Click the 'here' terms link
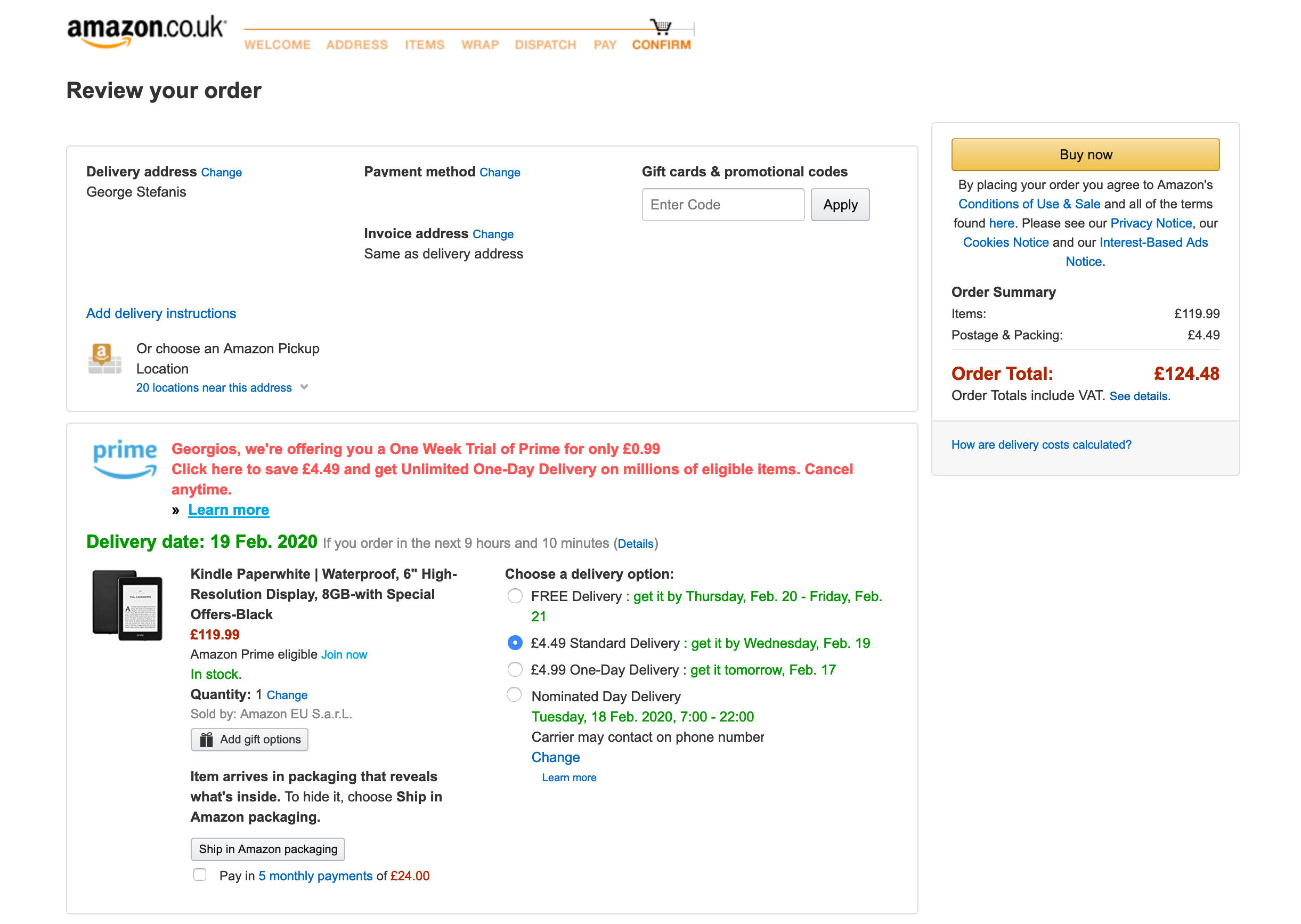This screenshot has height=924, width=1301. [x=1001, y=223]
